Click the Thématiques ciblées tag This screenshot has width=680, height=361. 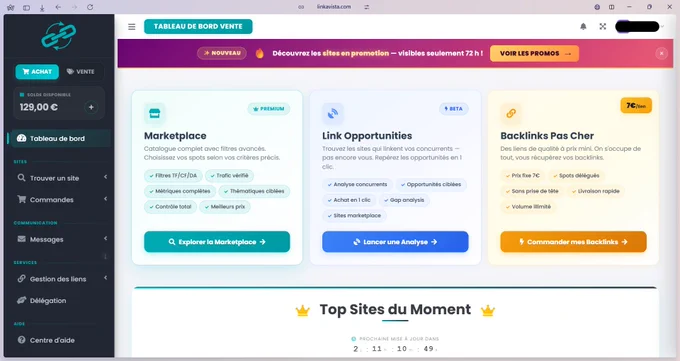point(254,191)
